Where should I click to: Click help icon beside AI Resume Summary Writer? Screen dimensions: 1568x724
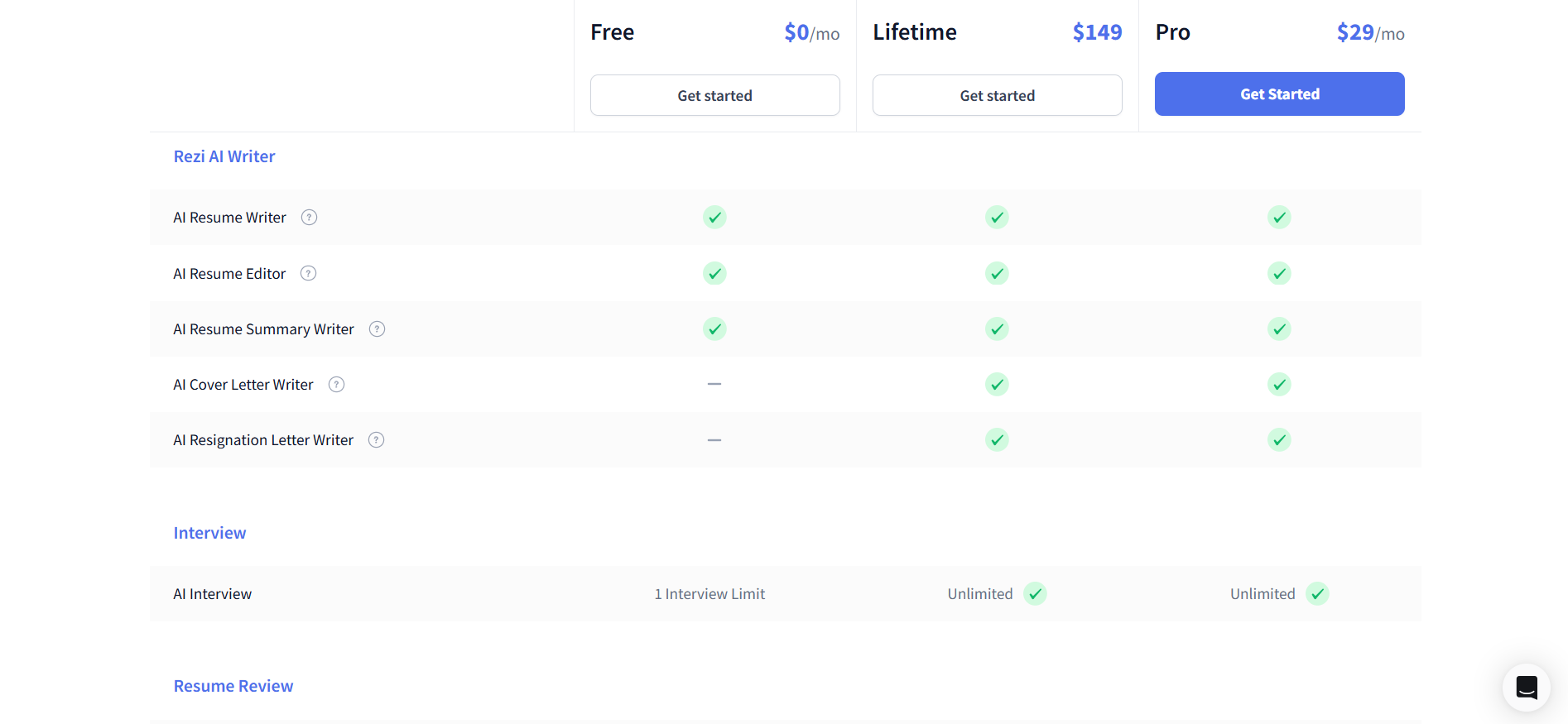point(377,328)
